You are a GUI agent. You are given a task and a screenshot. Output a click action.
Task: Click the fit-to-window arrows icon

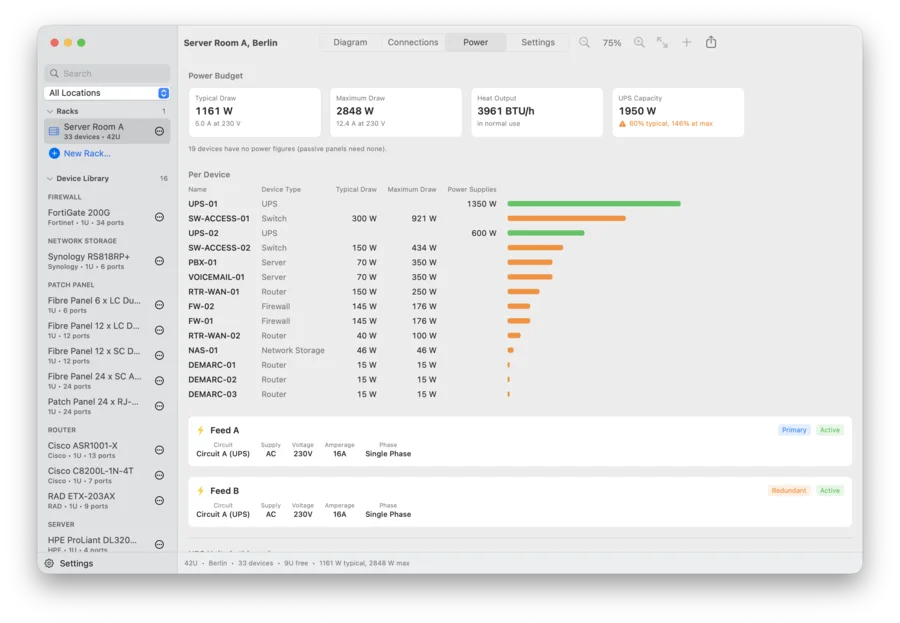tap(662, 42)
